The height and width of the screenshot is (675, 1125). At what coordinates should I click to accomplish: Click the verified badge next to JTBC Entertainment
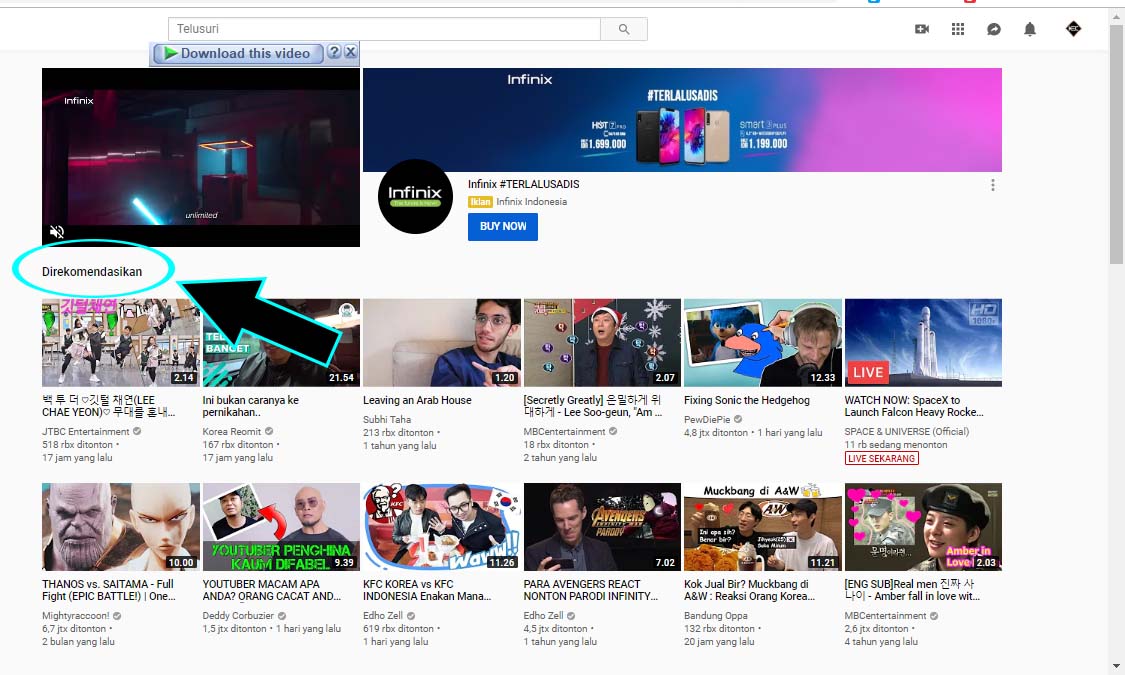click(136, 431)
